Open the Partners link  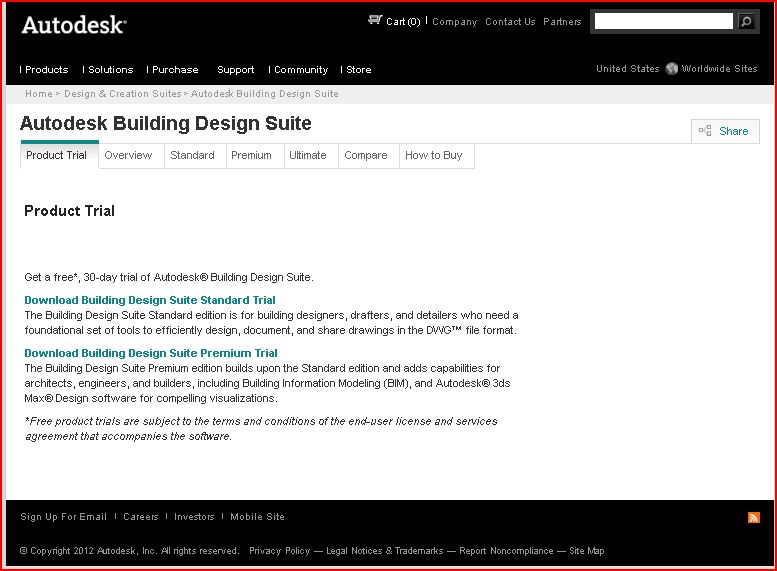point(562,22)
